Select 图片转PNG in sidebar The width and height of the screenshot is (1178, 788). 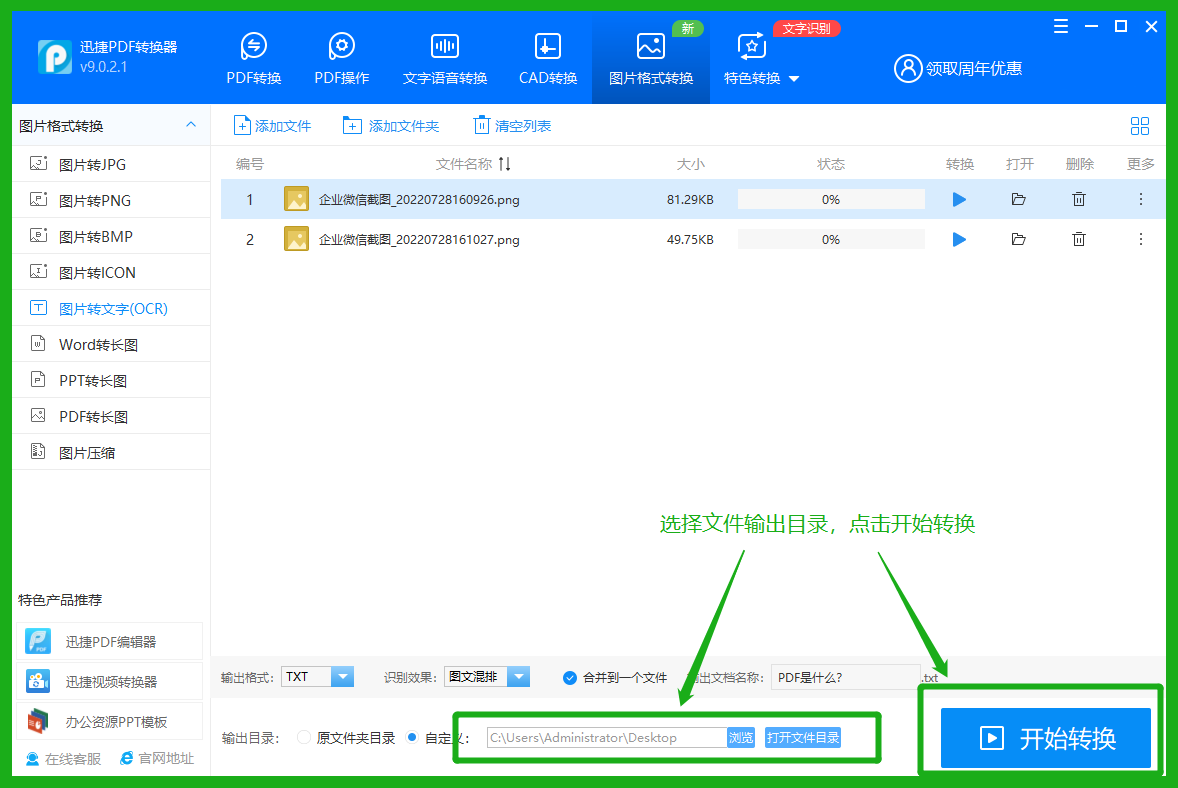click(111, 201)
